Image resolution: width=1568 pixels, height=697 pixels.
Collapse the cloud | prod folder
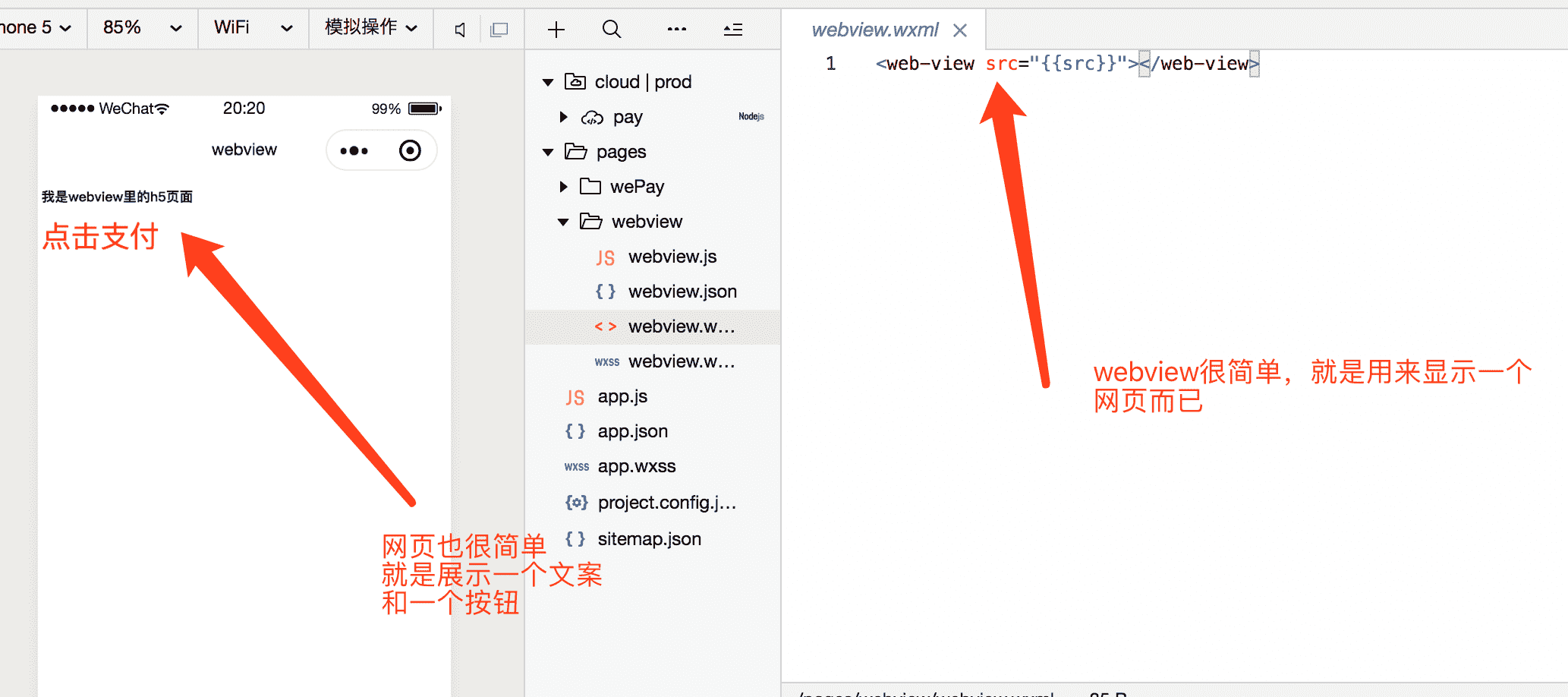point(548,82)
